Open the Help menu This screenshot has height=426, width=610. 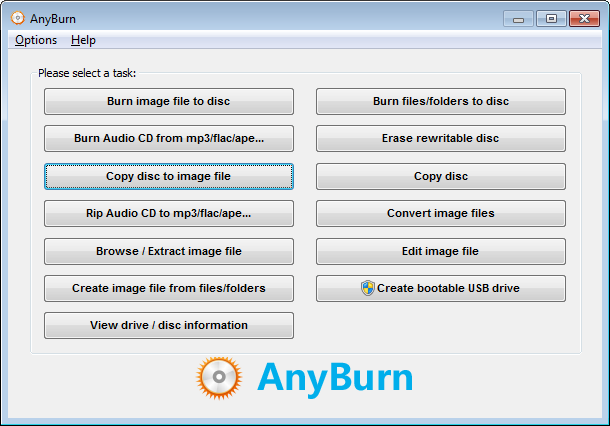pyautogui.click(x=83, y=40)
